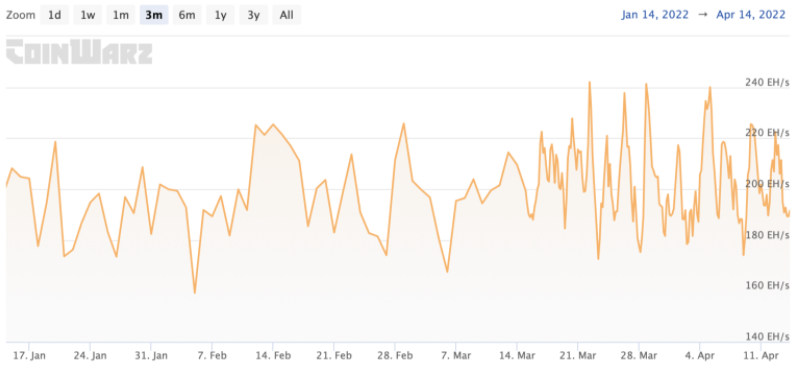The width and height of the screenshot is (794, 378).
Task: Edit the Jan 14, 2022 start date
Action: coord(655,15)
